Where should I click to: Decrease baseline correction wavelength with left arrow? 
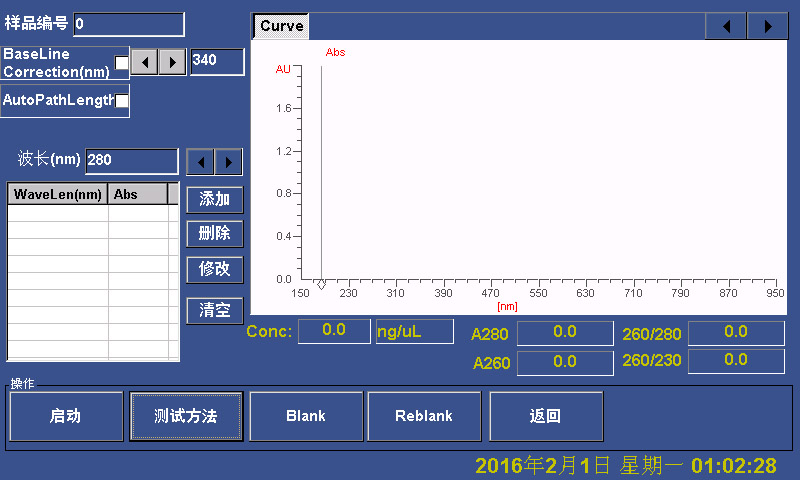tap(145, 62)
